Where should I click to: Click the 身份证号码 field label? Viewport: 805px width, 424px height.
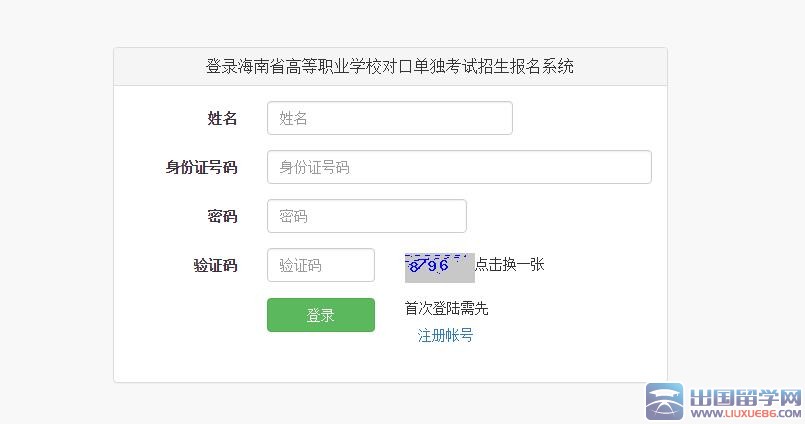click(201, 167)
